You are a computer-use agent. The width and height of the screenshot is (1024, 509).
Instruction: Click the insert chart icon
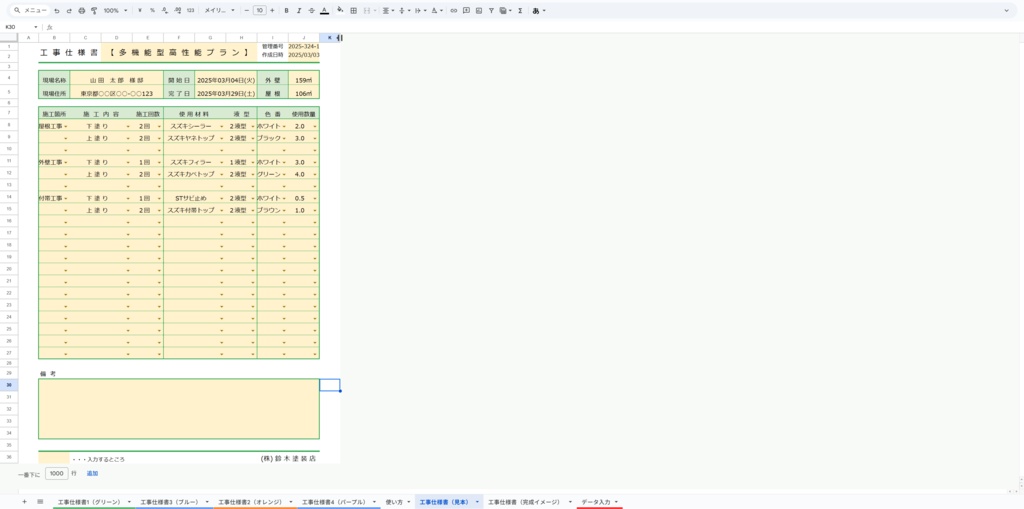coord(479,10)
